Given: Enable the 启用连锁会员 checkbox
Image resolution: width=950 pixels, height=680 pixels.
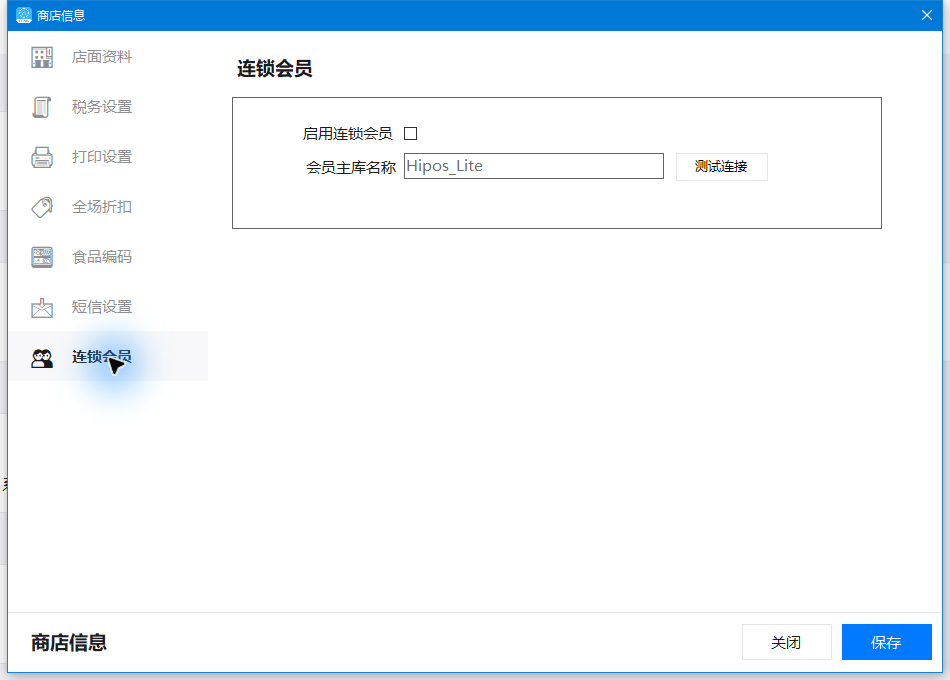Looking at the screenshot, I should pyautogui.click(x=411, y=133).
